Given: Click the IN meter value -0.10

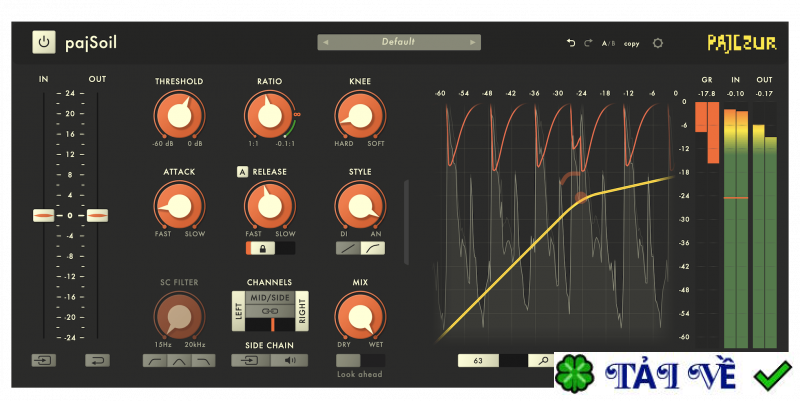Looking at the screenshot, I should (735, 94).
